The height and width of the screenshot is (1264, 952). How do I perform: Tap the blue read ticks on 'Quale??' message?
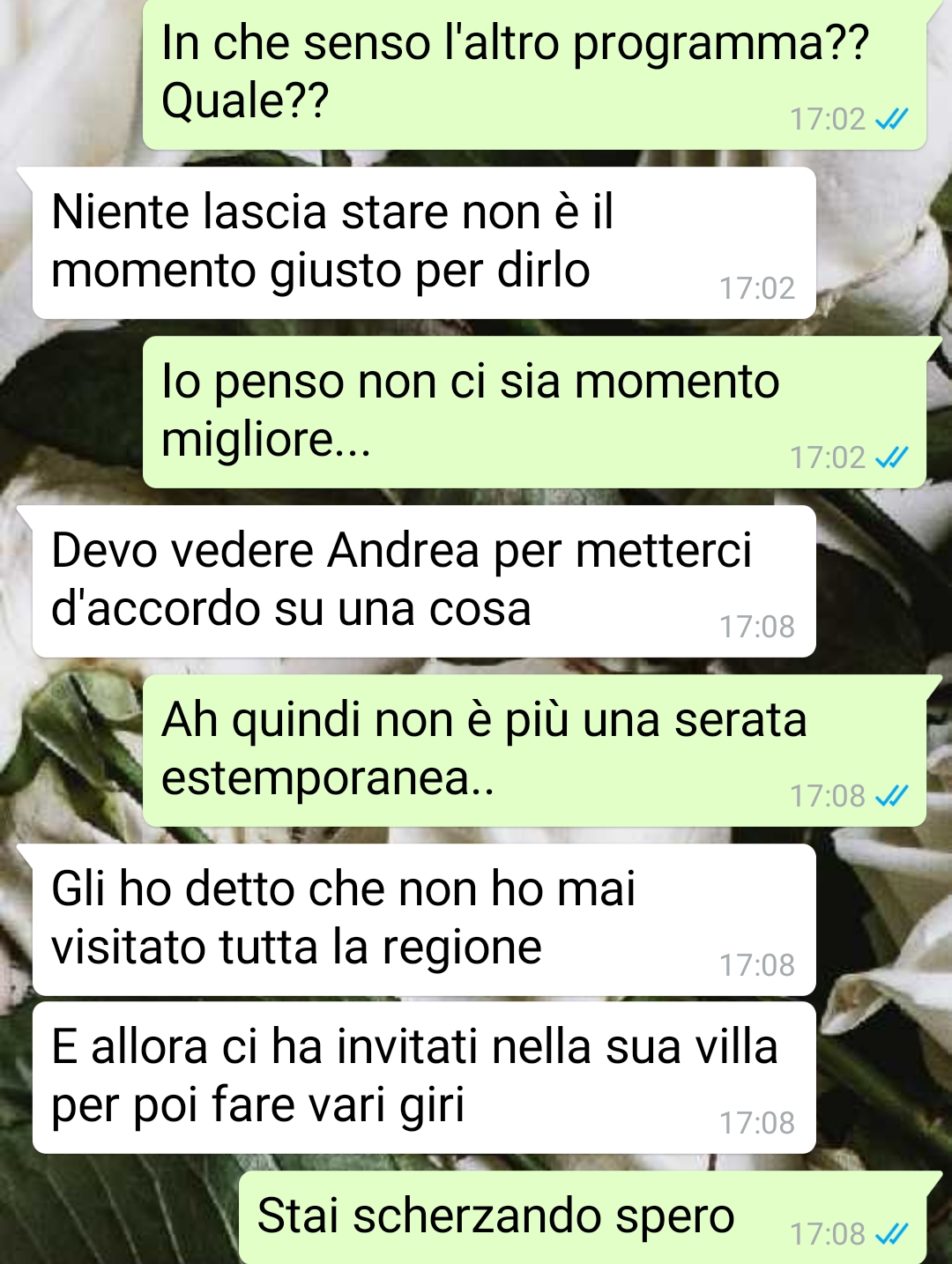(x=891, y=119)
